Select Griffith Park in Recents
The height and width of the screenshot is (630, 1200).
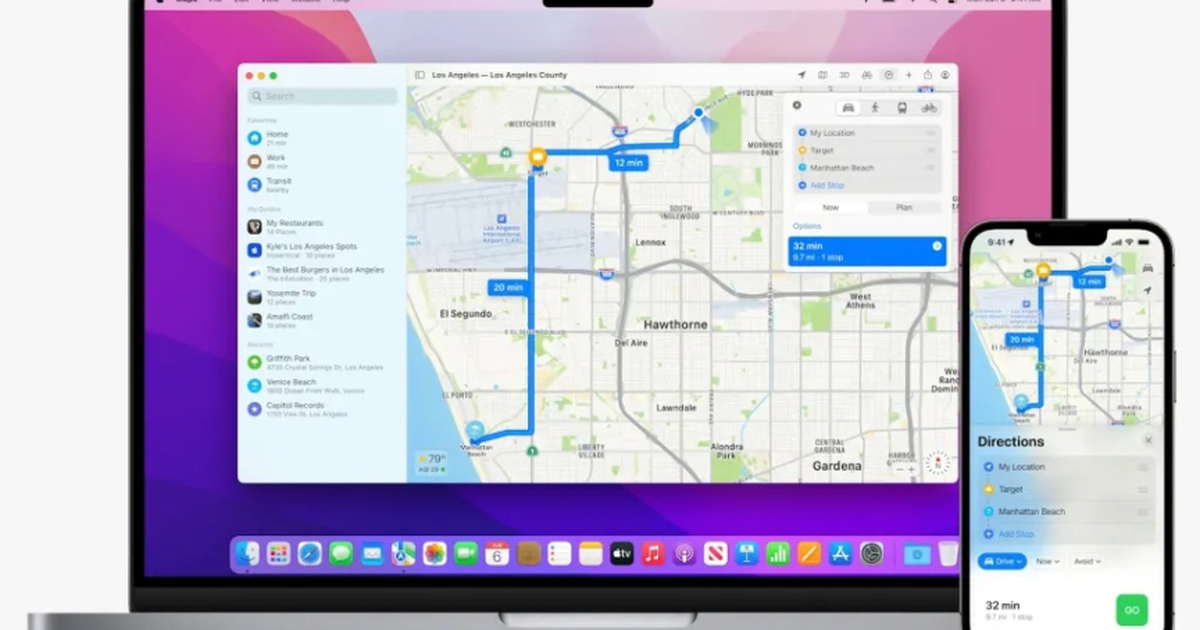point(322,362)
